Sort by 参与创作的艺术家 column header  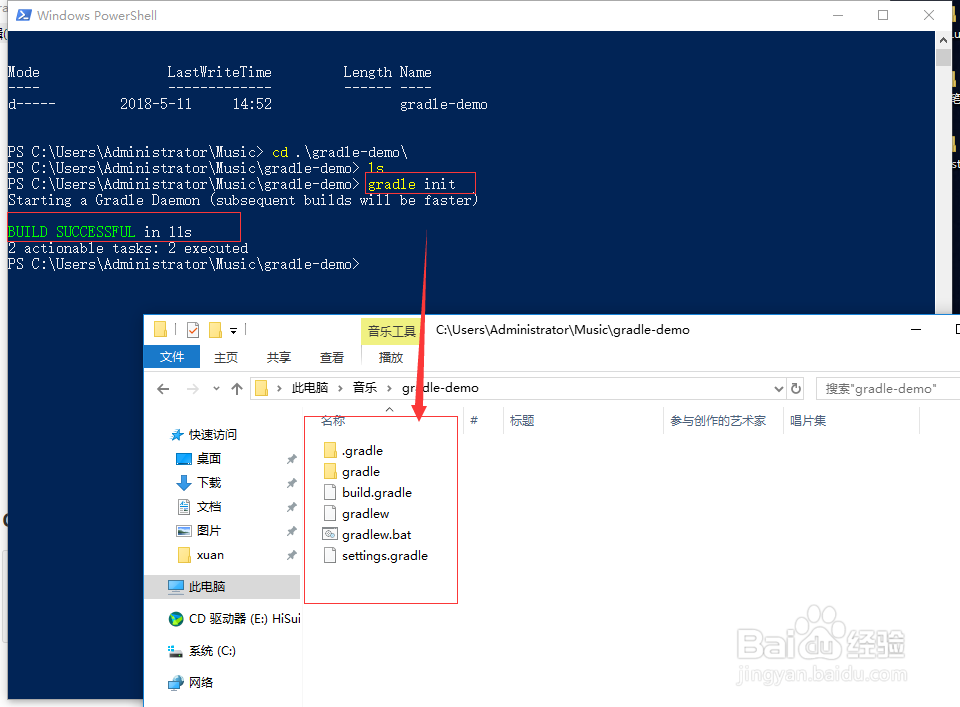[718, 421]
